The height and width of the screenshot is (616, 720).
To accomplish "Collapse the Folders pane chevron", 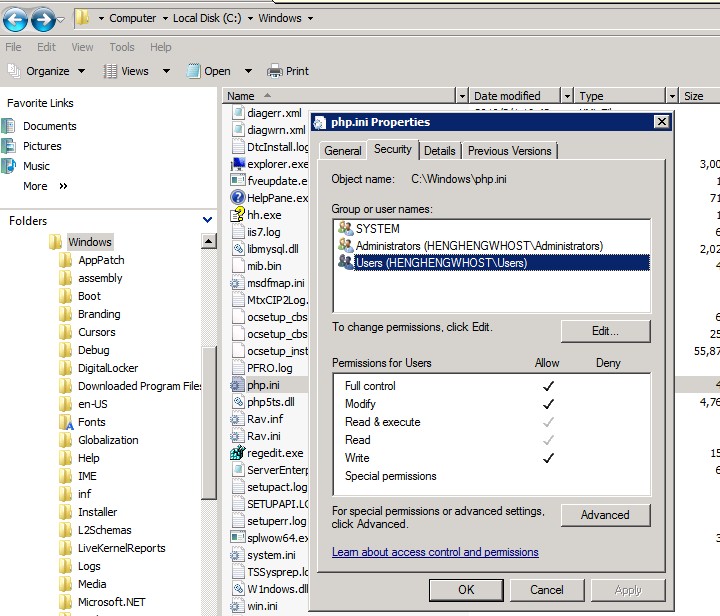I will [208, 220].
